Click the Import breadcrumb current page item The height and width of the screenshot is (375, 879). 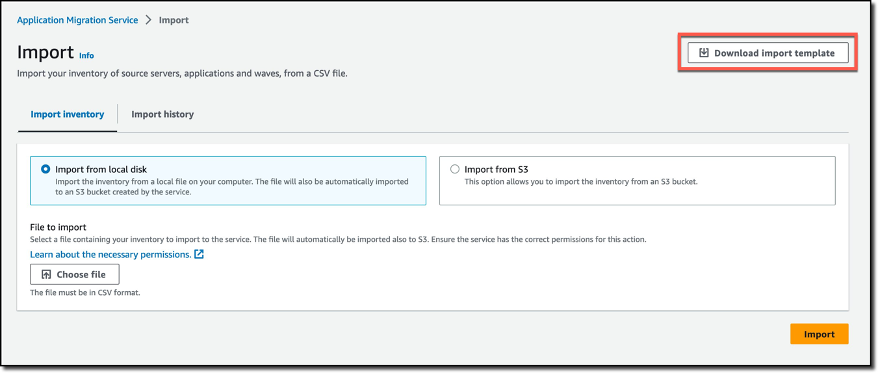(x=174, y=20)
